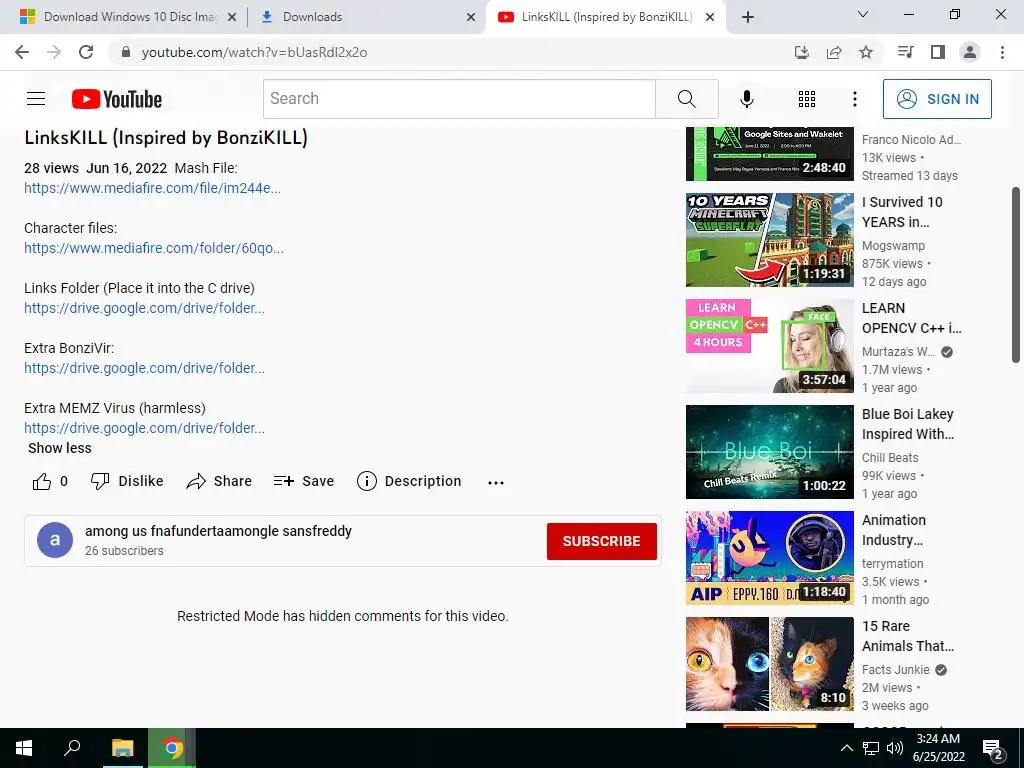This screenshot has height=768, width=1024.
Task: Open the network tray icon
Action: pyautogui.click(x=871, y=748)
